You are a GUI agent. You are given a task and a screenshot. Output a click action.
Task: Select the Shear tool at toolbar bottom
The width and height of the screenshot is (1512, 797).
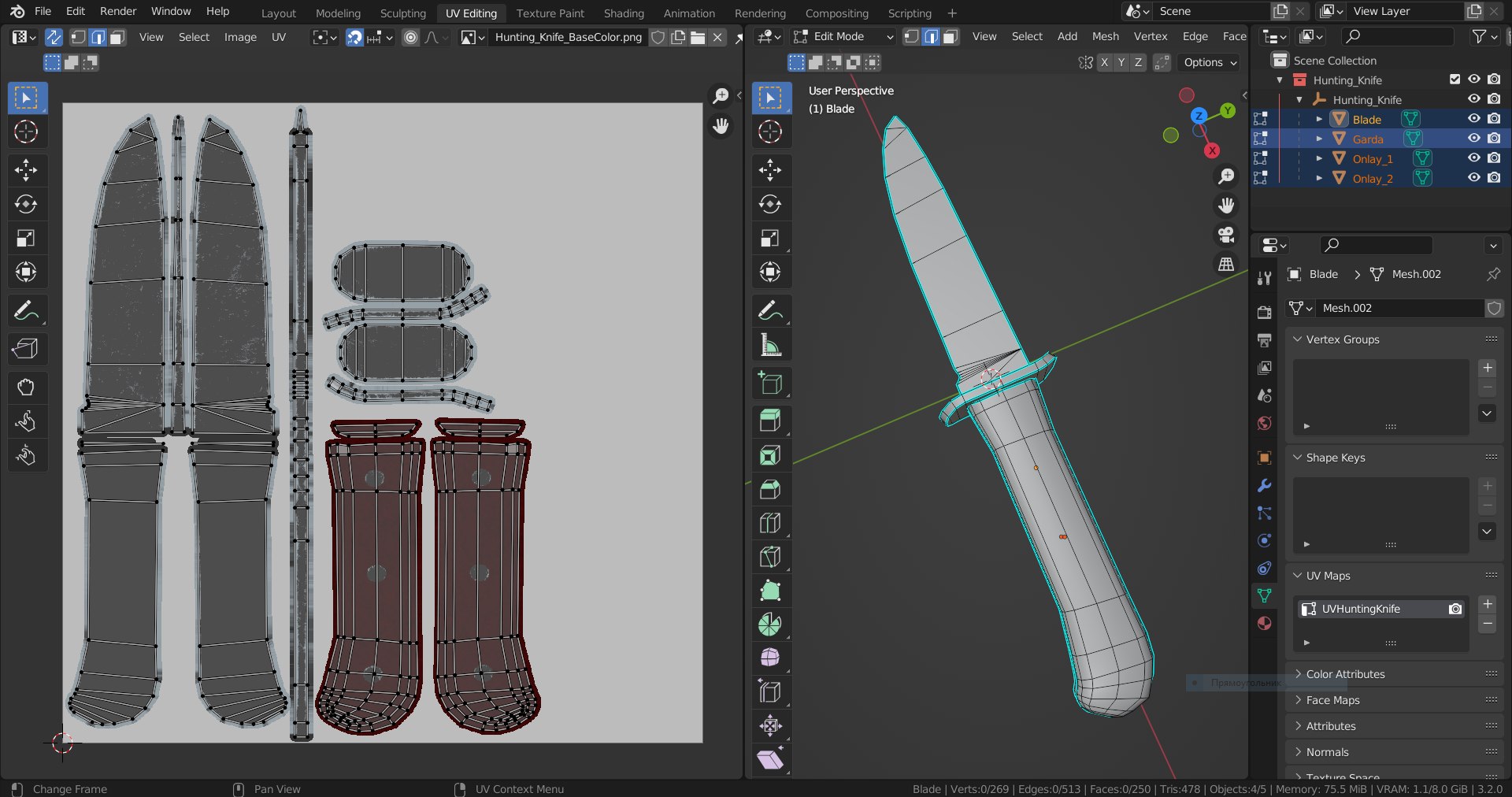point(770,759)
